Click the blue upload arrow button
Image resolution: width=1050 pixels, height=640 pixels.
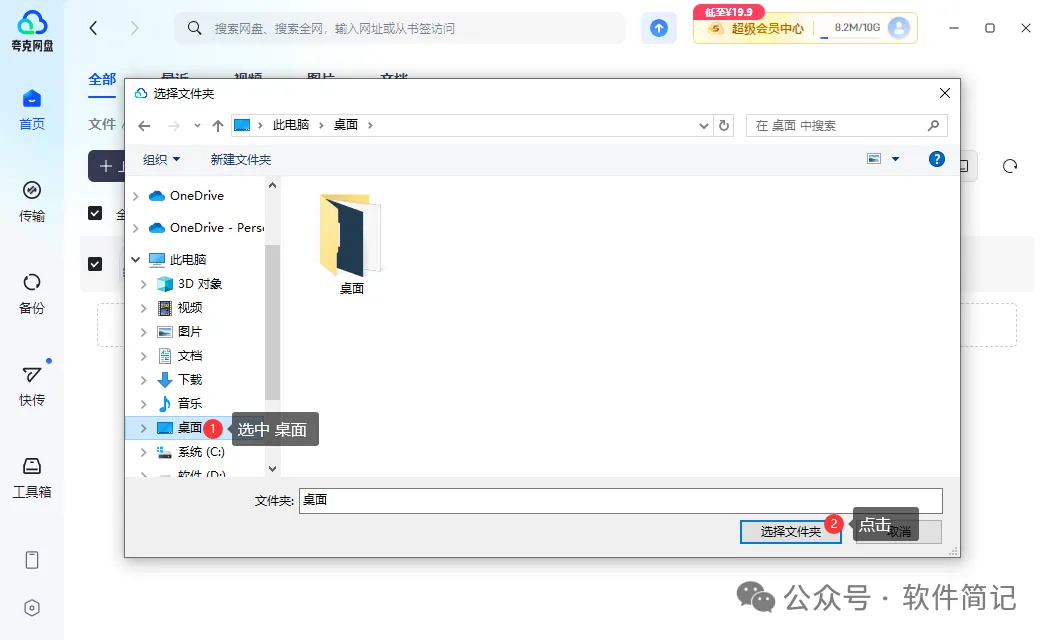659,28
